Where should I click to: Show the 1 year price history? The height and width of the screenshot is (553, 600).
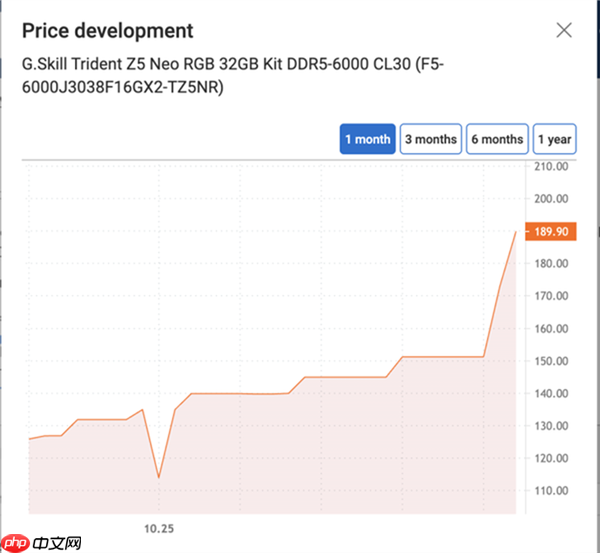[554, 139]
